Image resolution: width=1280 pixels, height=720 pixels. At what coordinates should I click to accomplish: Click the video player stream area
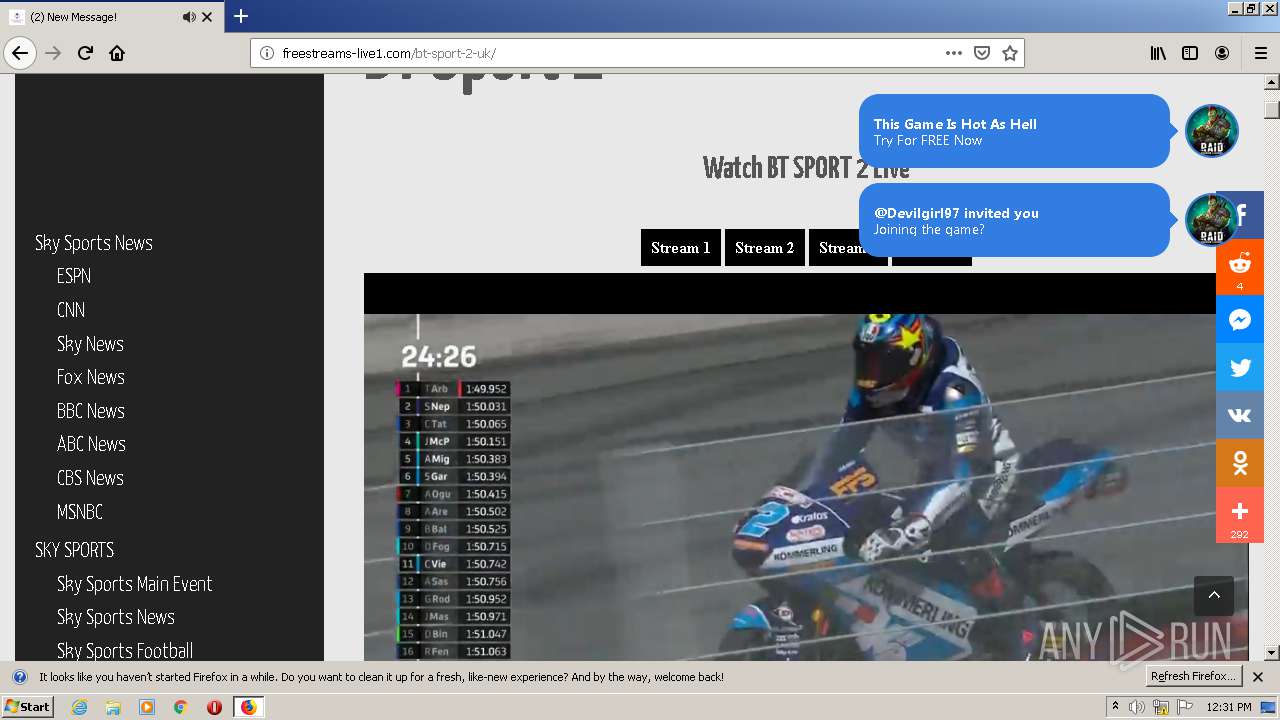806,466
